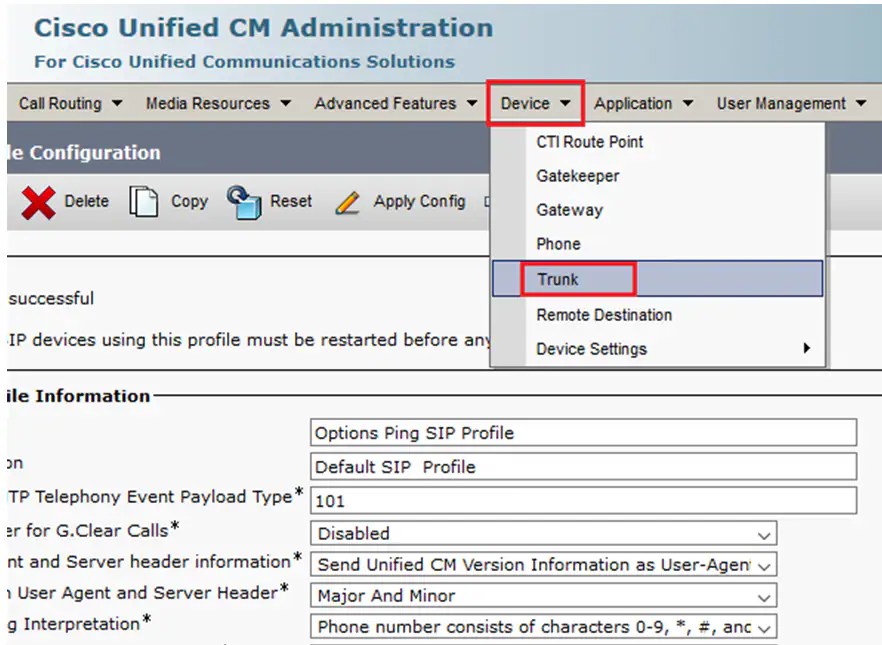Select Gatekeeper from the Device menu
Screen dimensions: 882x645
576,176
